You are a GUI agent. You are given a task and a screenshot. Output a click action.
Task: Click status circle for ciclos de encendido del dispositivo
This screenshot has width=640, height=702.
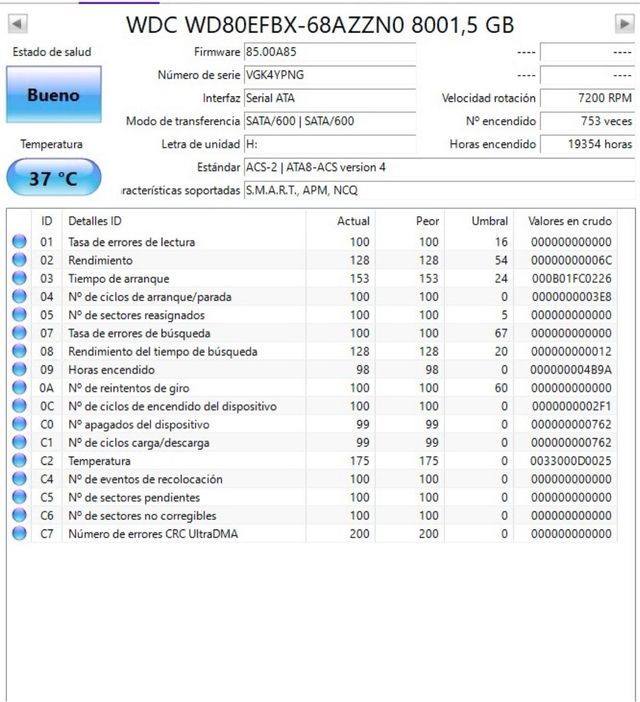19,406
